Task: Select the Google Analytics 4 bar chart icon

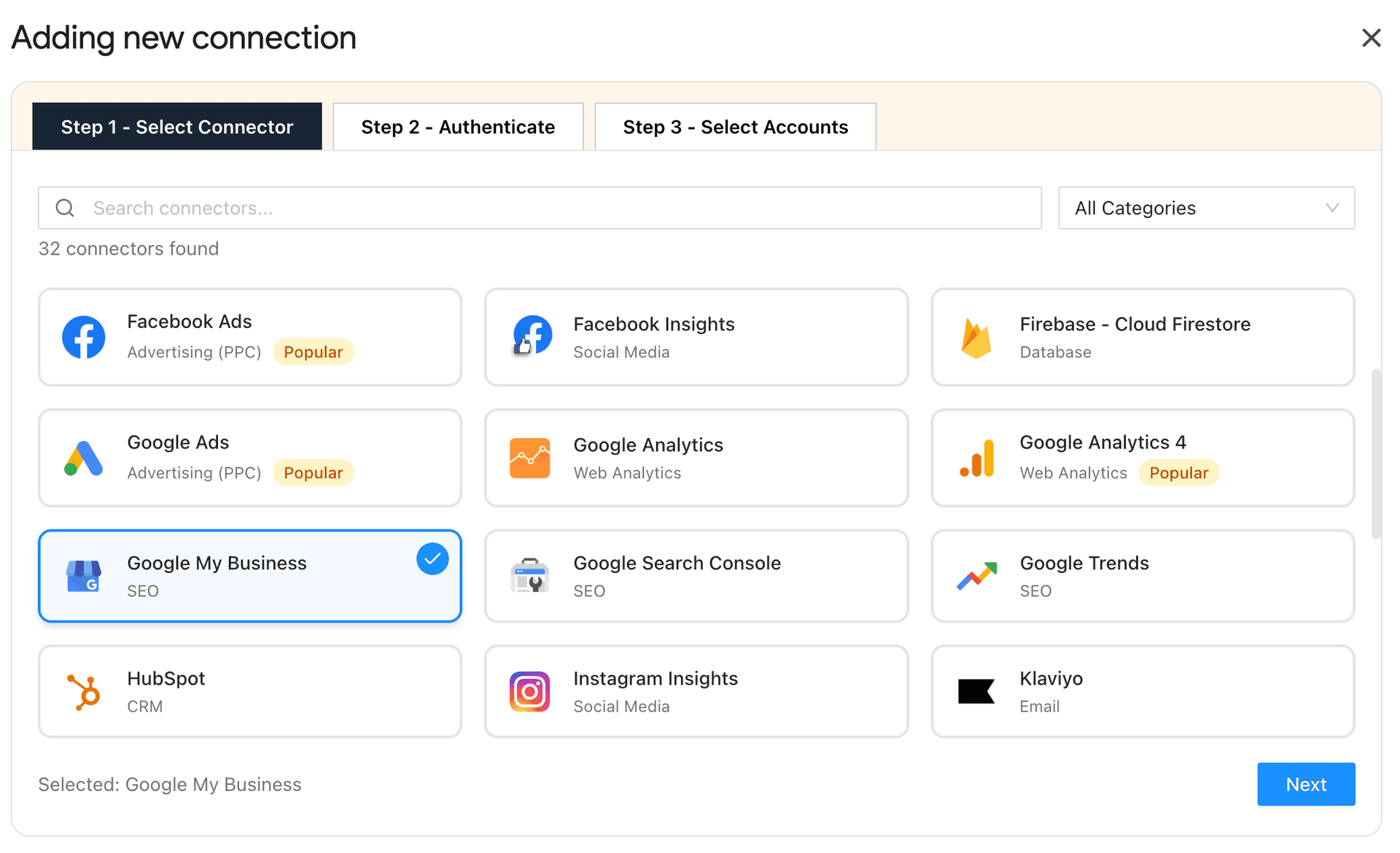Action: click(x=976, y=458)
